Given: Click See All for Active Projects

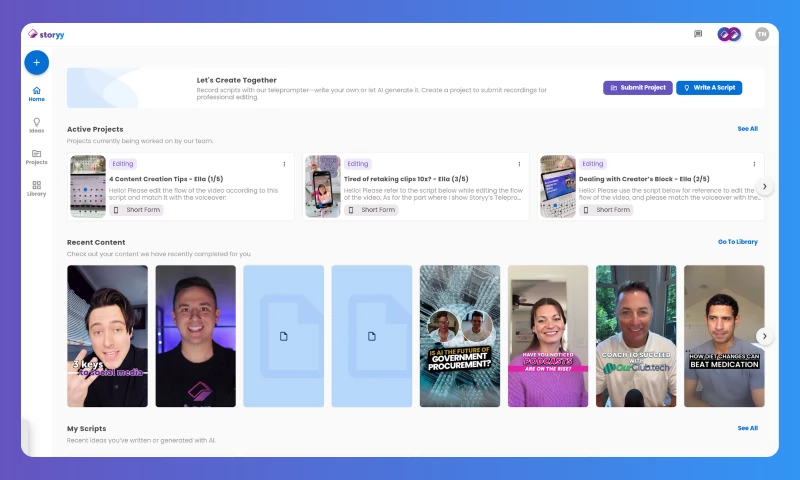Looking at the screenshot, I should tap(747, 129).
